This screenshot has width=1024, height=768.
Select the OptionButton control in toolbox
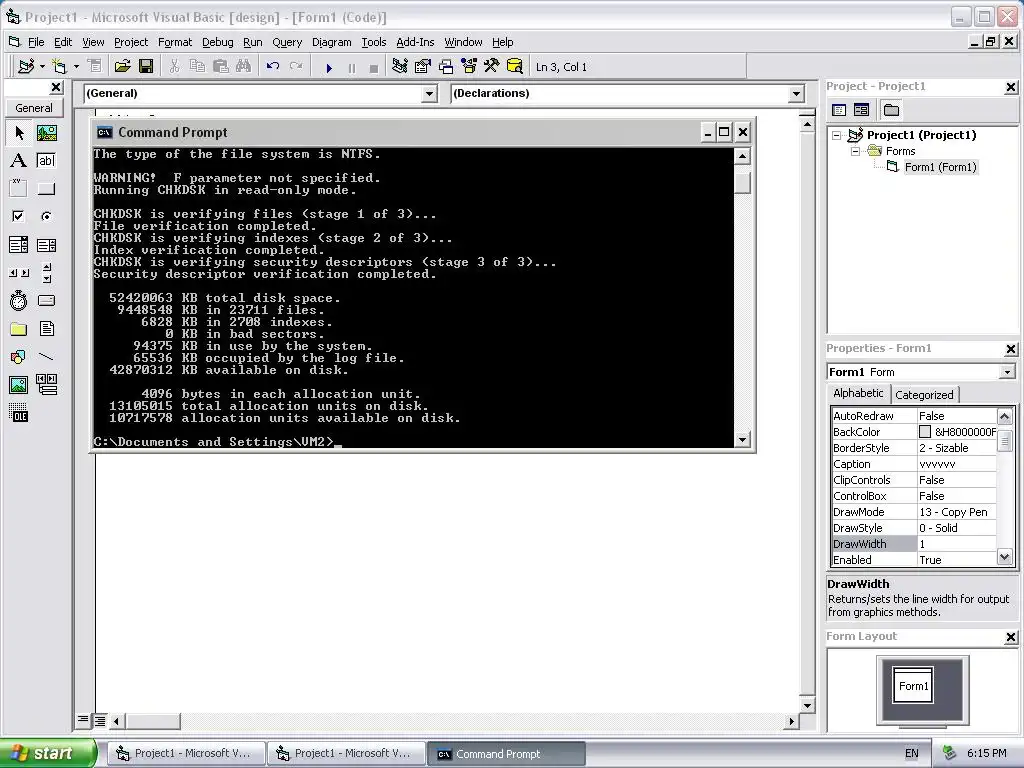[x=46, y=216]
